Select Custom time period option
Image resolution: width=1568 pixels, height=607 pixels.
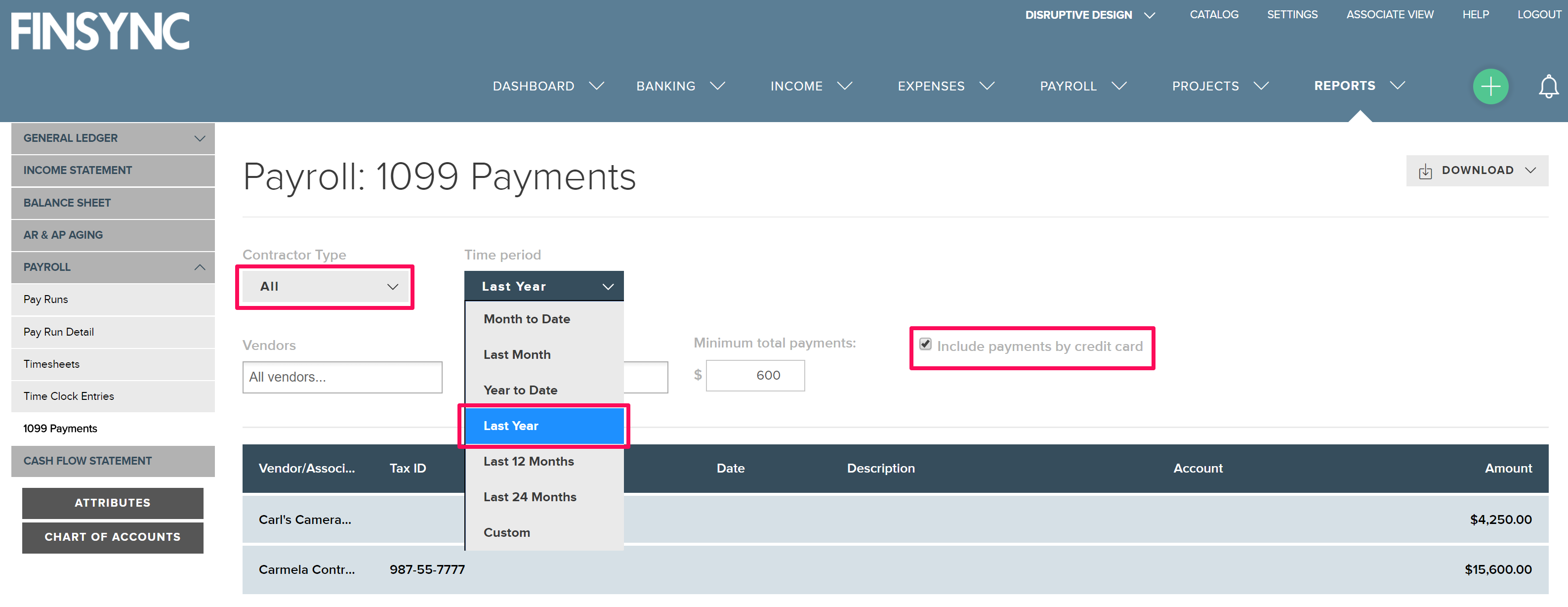(544, 533)
